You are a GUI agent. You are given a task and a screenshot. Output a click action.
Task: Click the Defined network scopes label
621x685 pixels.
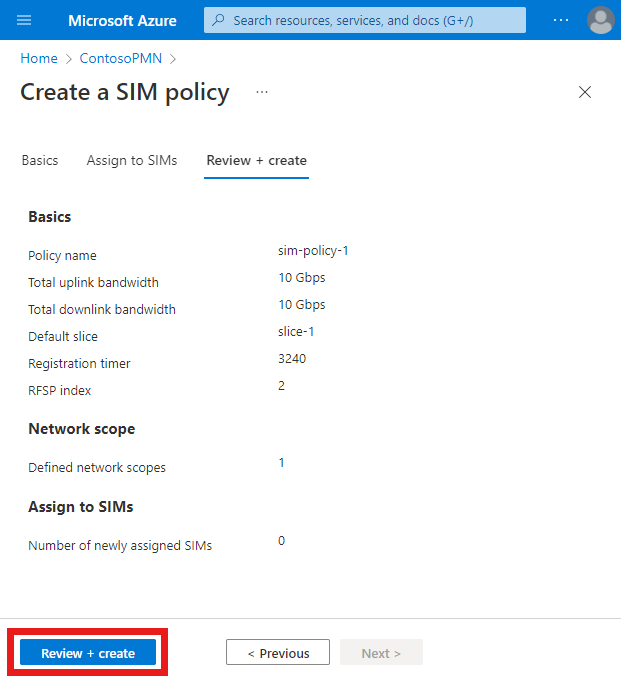click(x=97, y=468)
